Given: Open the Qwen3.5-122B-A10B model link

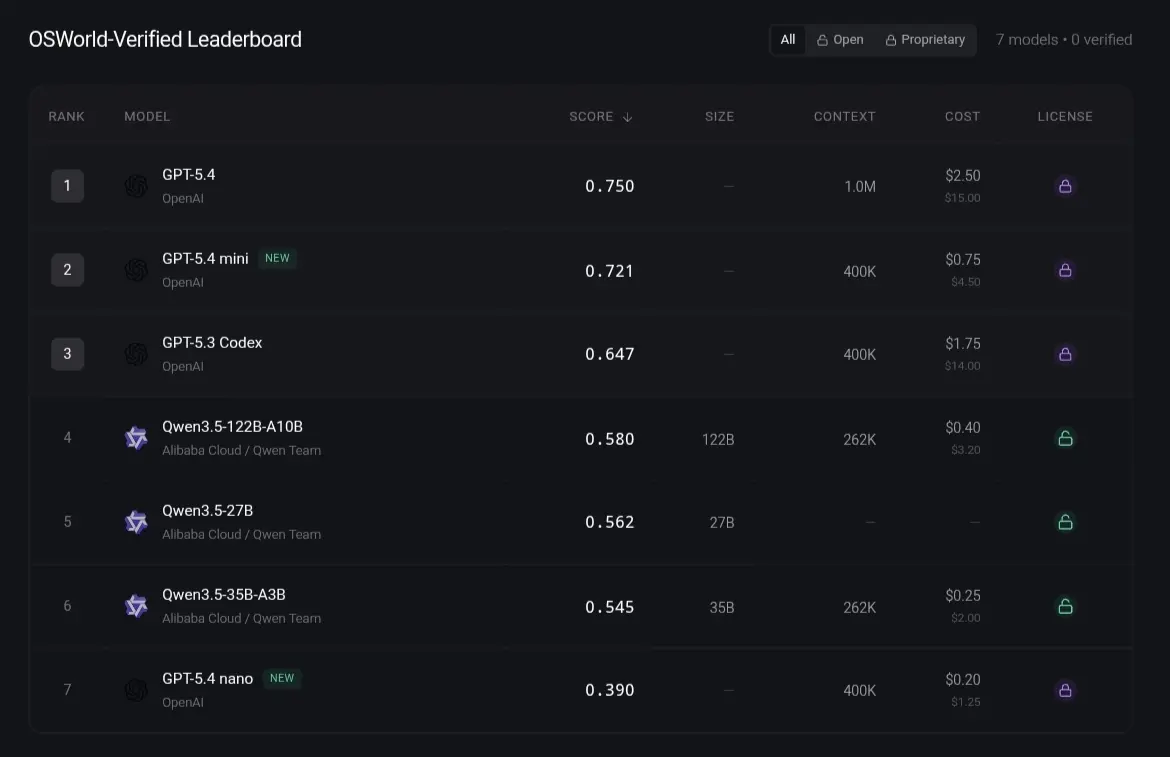Looking at the screenshot, I should (232, 427).
